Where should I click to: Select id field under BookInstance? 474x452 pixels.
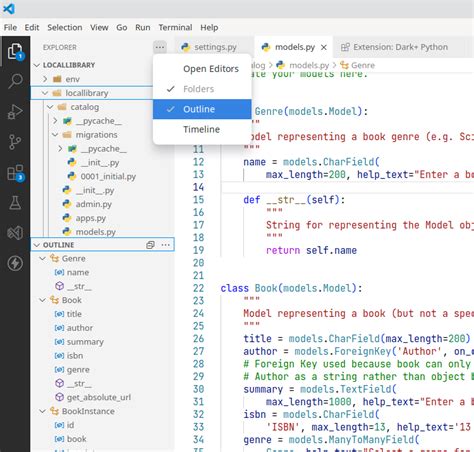70,425
